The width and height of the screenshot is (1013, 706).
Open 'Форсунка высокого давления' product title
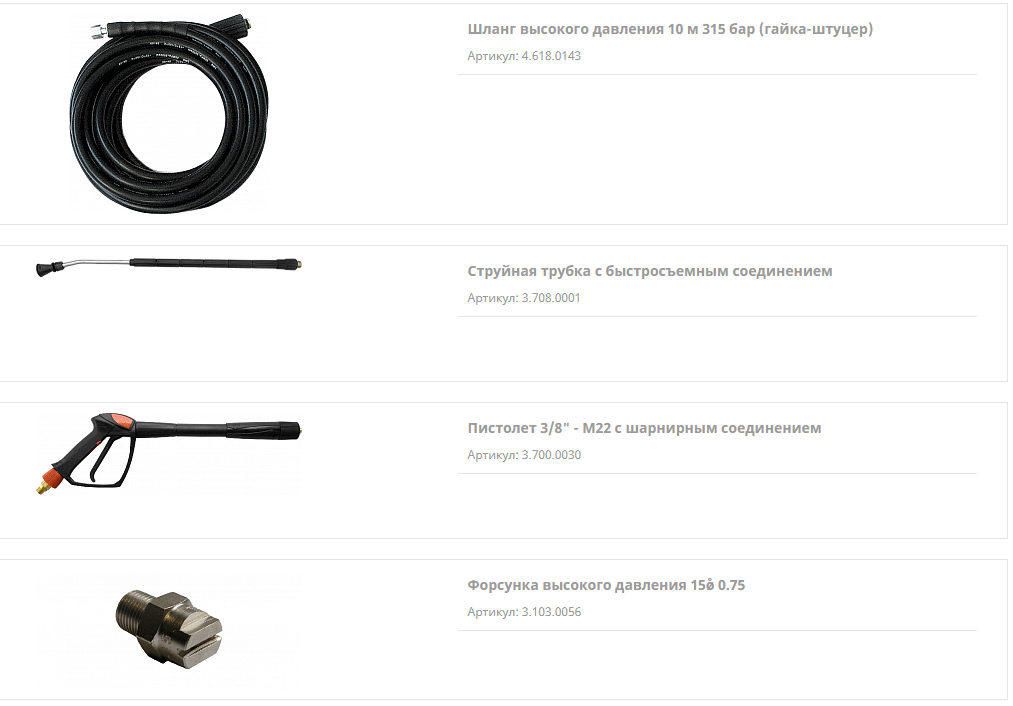point(606,585)
